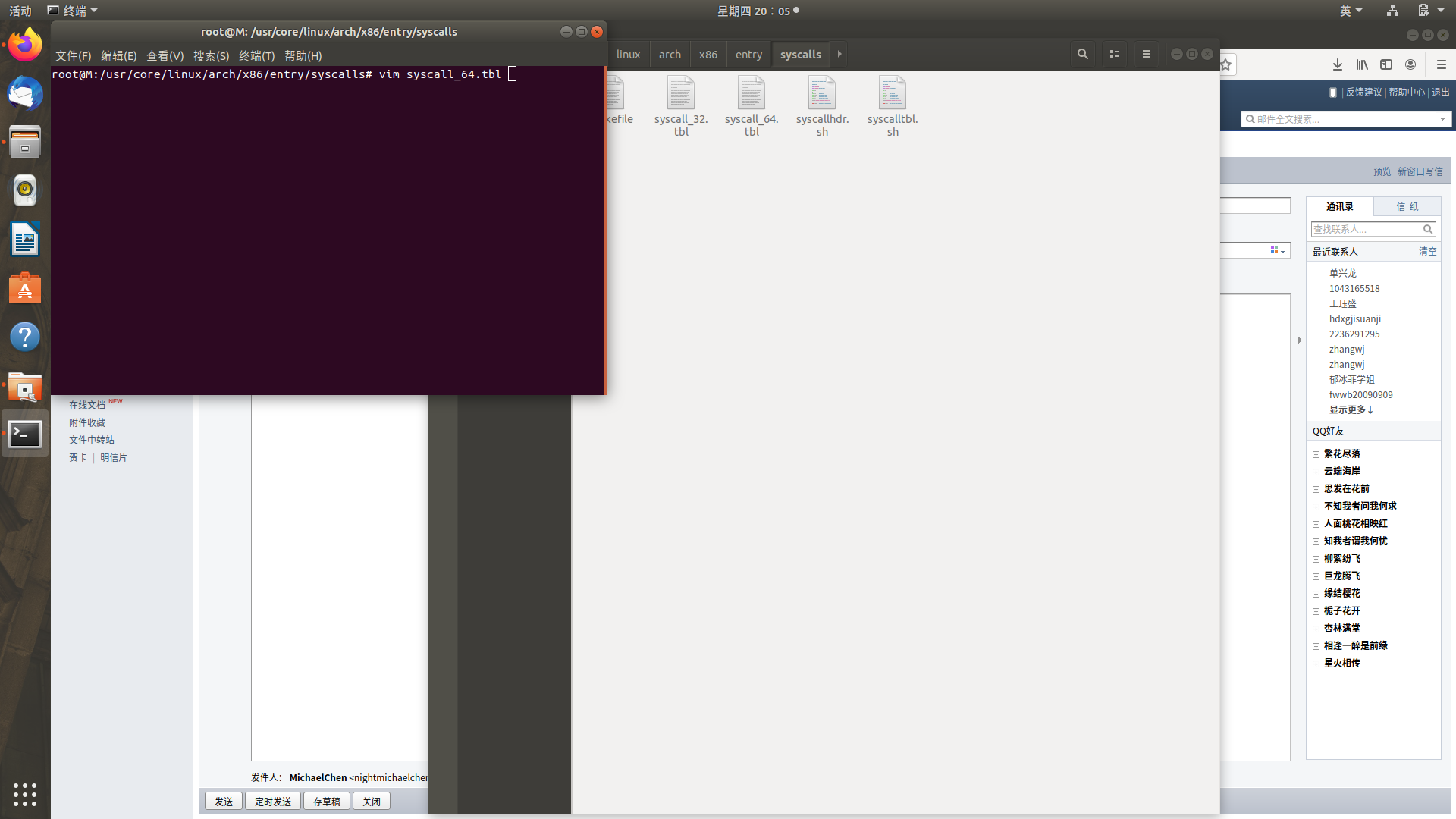Bookmark page with star icon

(x=1226, y=65)
